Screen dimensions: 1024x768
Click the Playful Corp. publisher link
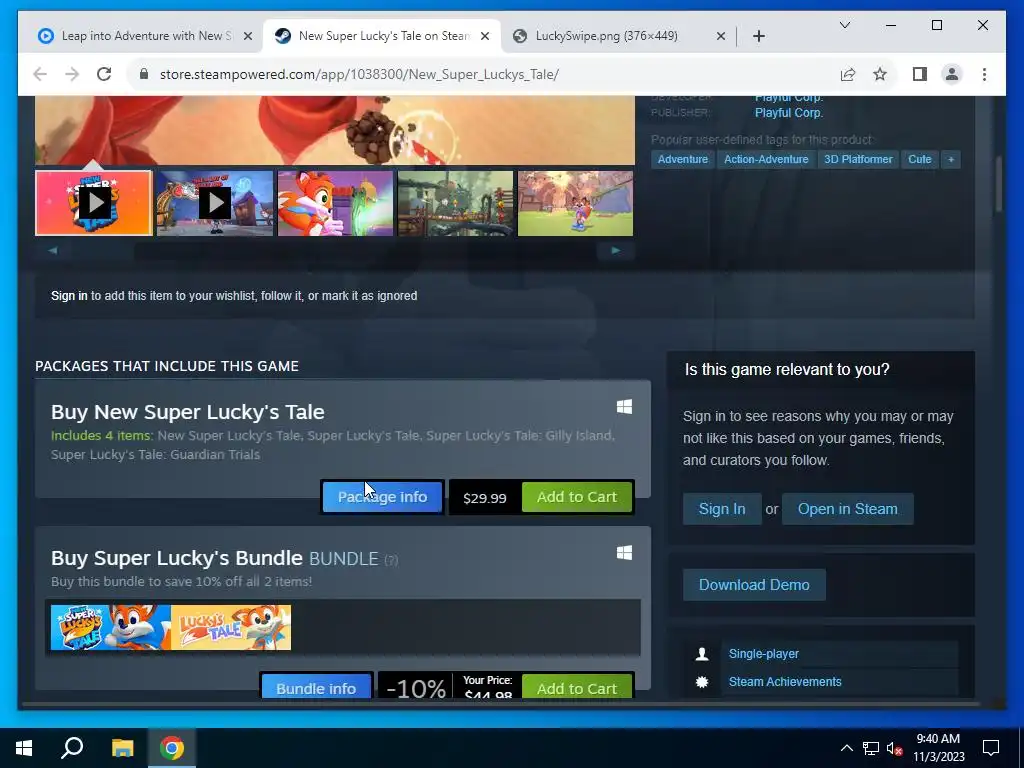tap(788, 112)
